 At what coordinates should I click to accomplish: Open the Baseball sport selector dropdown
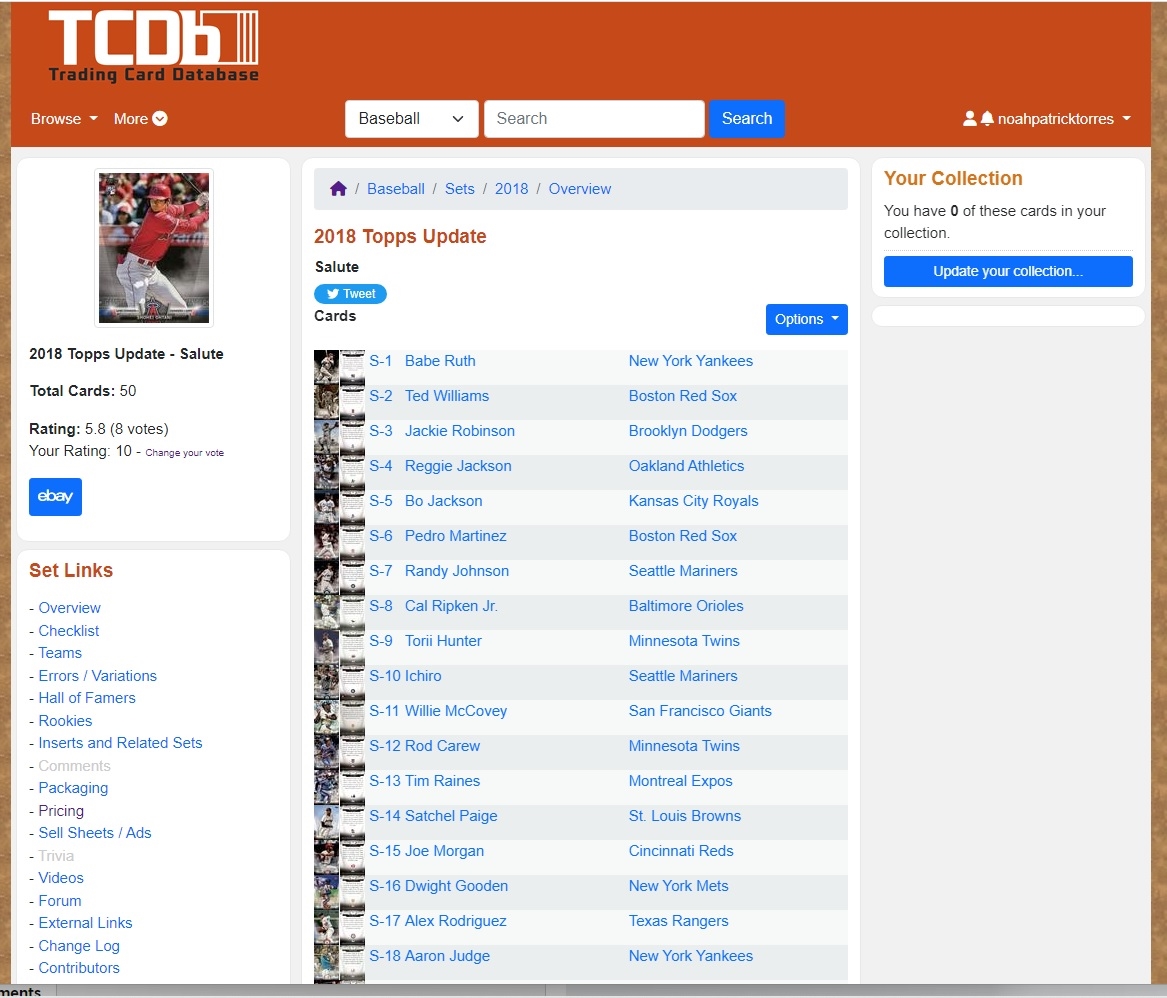pyautogui.click(x=412, y=118)
